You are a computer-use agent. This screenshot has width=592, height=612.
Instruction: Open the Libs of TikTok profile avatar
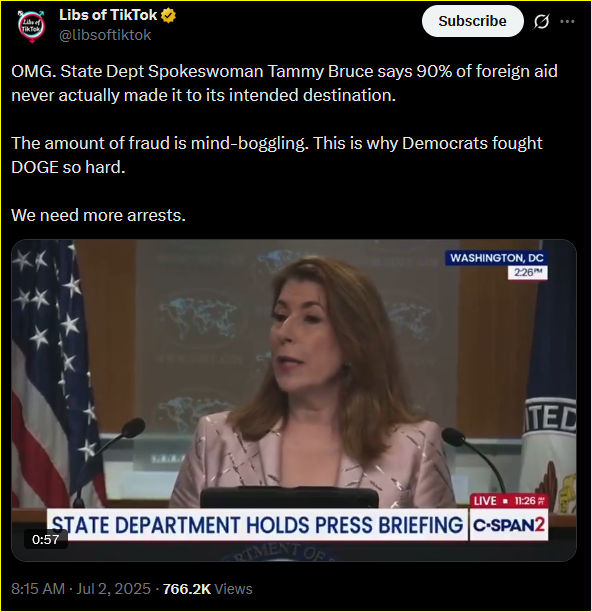(x=32, y=26)
